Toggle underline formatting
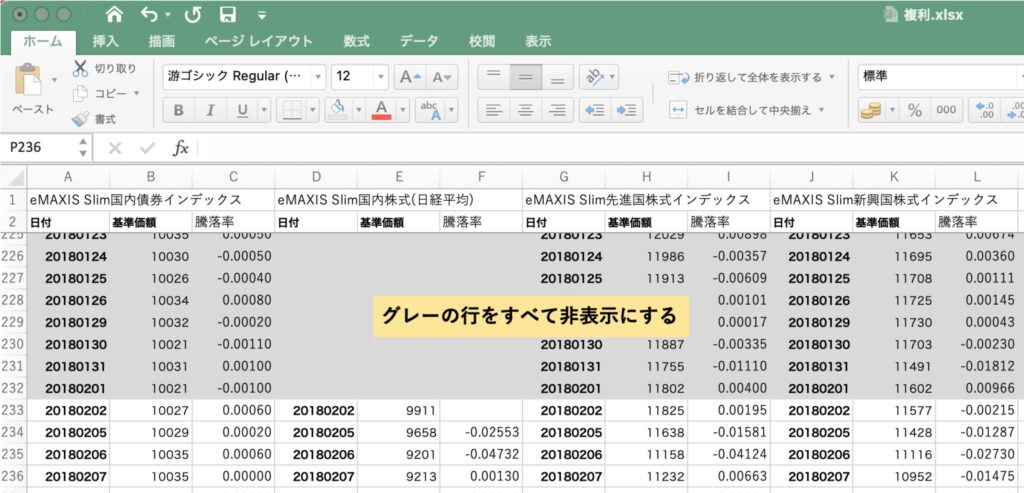 coord(242,110)
